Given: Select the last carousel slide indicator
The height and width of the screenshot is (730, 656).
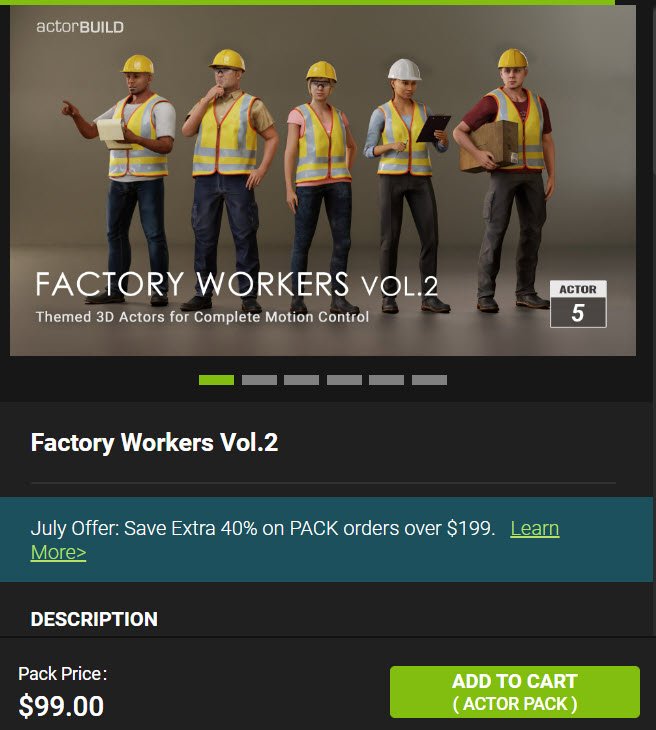Looking at the screenshot, I should click(x=429, y=380).
